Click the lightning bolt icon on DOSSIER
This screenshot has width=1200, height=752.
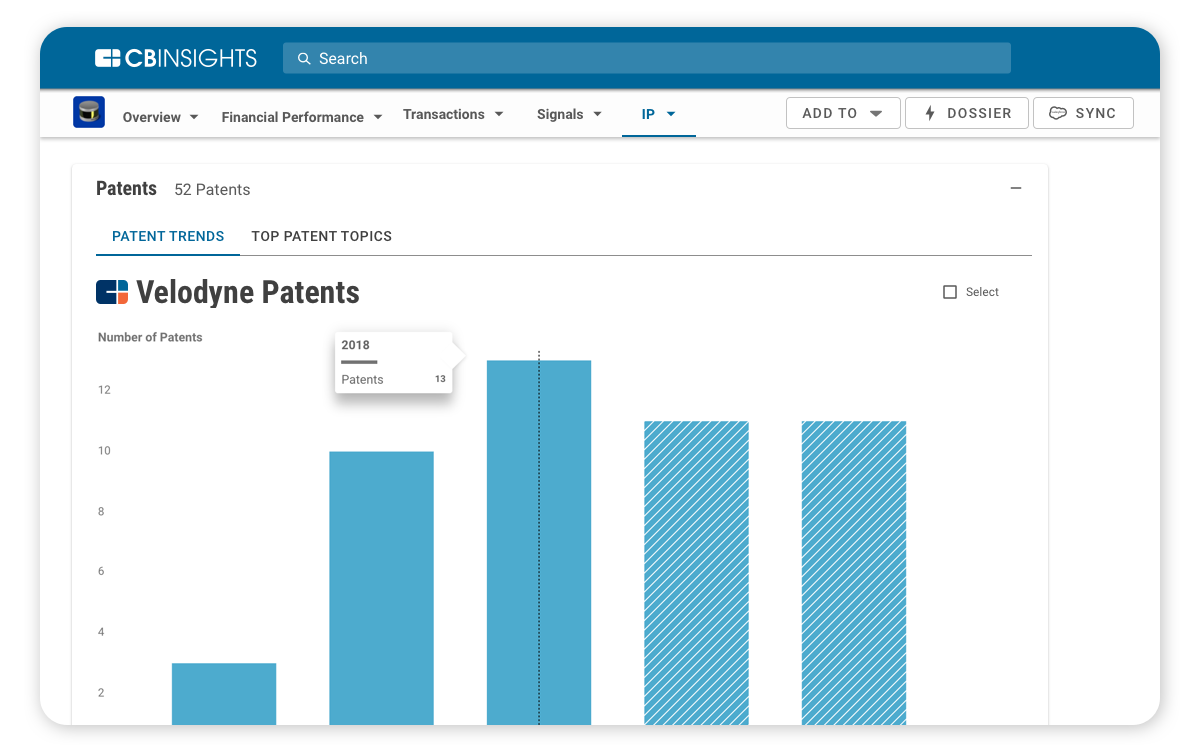click(930, 113)
